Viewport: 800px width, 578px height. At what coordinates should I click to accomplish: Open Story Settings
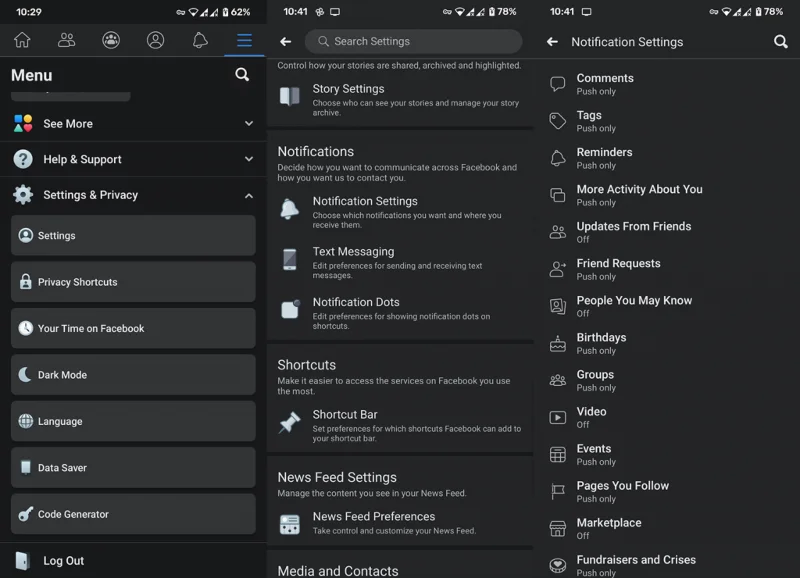[400, 99]
